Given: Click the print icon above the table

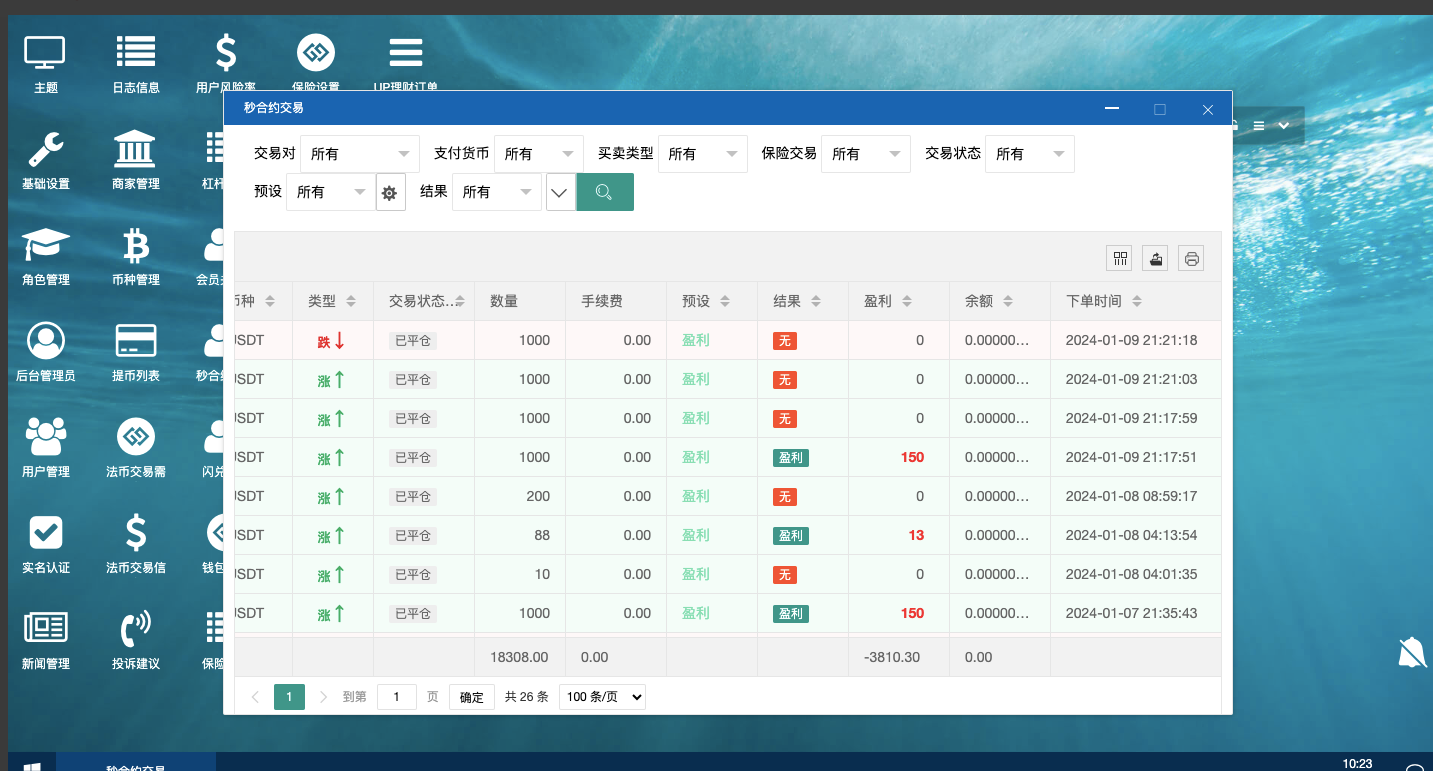Looking at the screenshot, I should click(x=1191, y=259).
